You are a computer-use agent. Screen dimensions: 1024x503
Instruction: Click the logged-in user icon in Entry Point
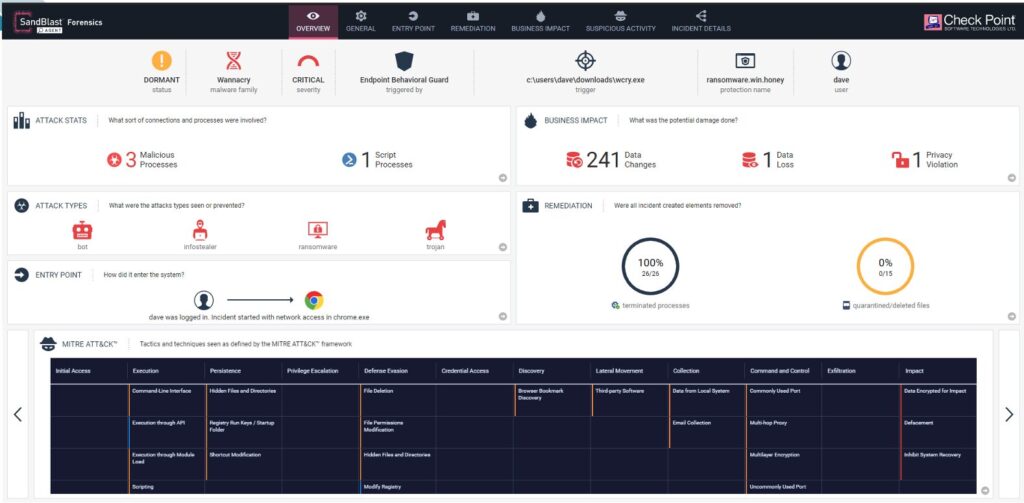(204, 300)
